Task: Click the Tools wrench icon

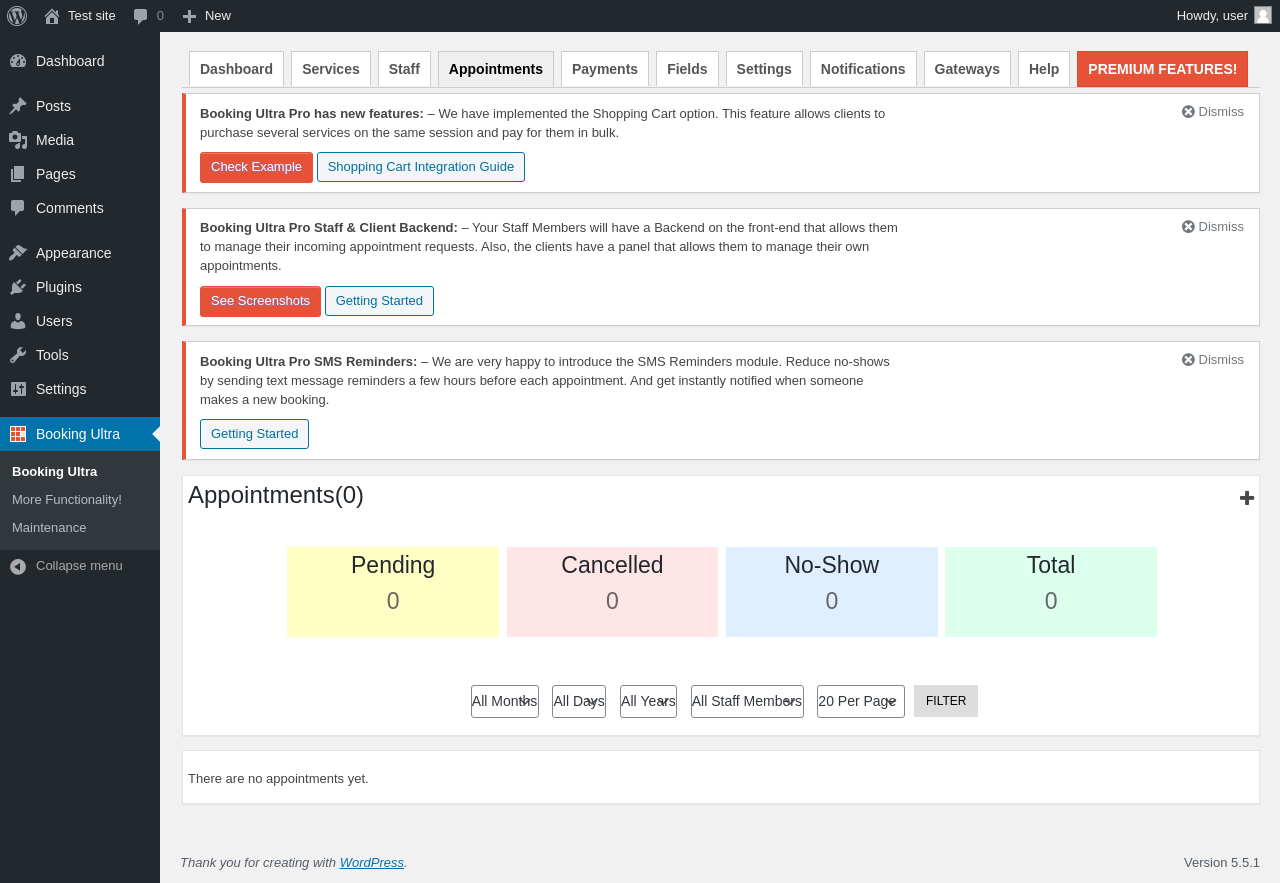Action: tap(18, 355)
